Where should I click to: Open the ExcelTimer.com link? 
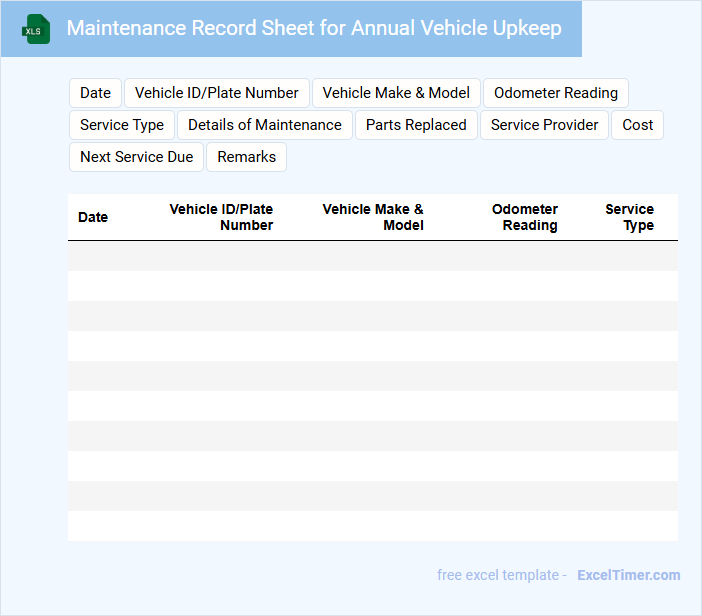click(x=628, y=575)
